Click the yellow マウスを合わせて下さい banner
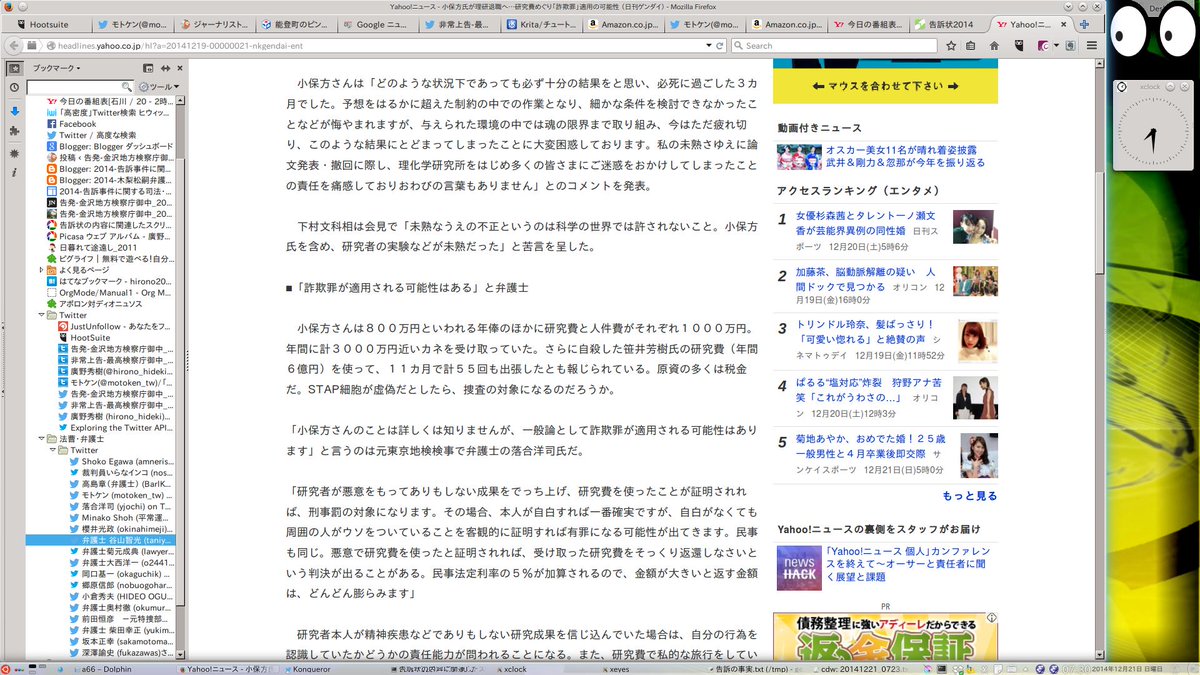Image resolution: width=1200 pixels, height=675 pixels. coord(885,85)
